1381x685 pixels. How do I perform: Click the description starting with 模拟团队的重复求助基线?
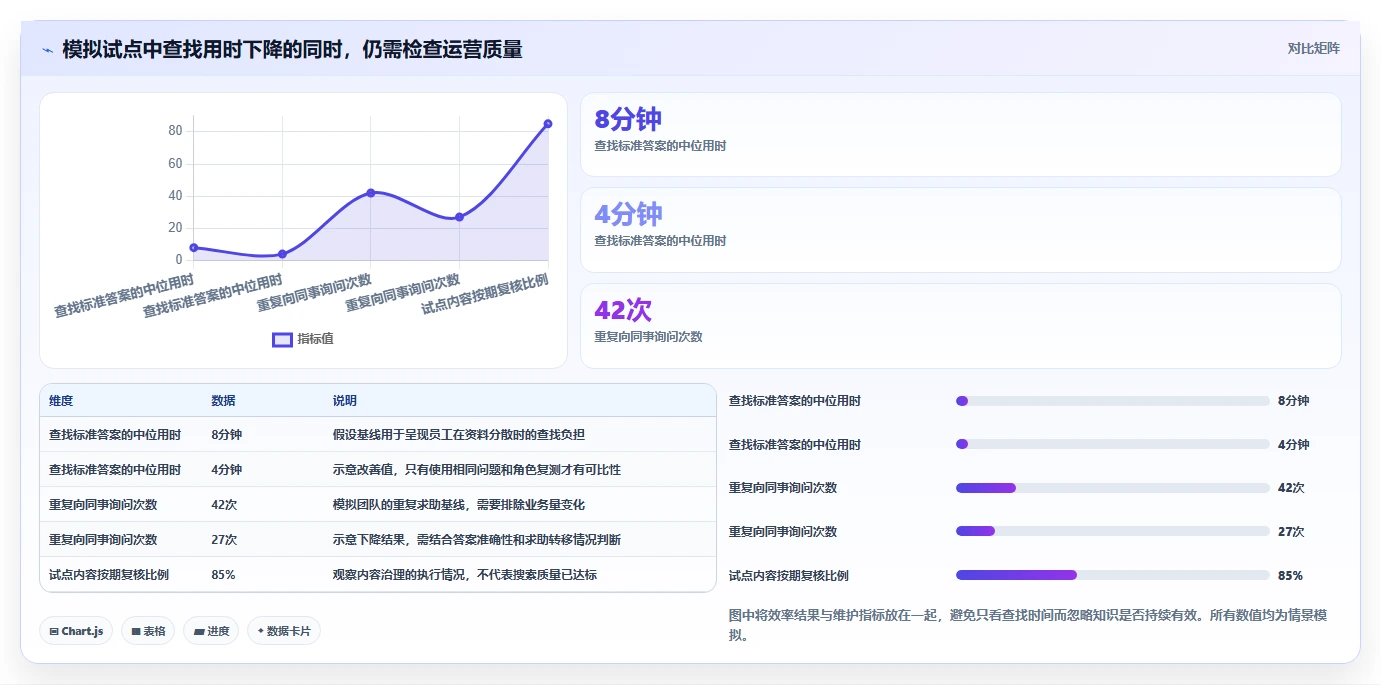coord(459,505)
